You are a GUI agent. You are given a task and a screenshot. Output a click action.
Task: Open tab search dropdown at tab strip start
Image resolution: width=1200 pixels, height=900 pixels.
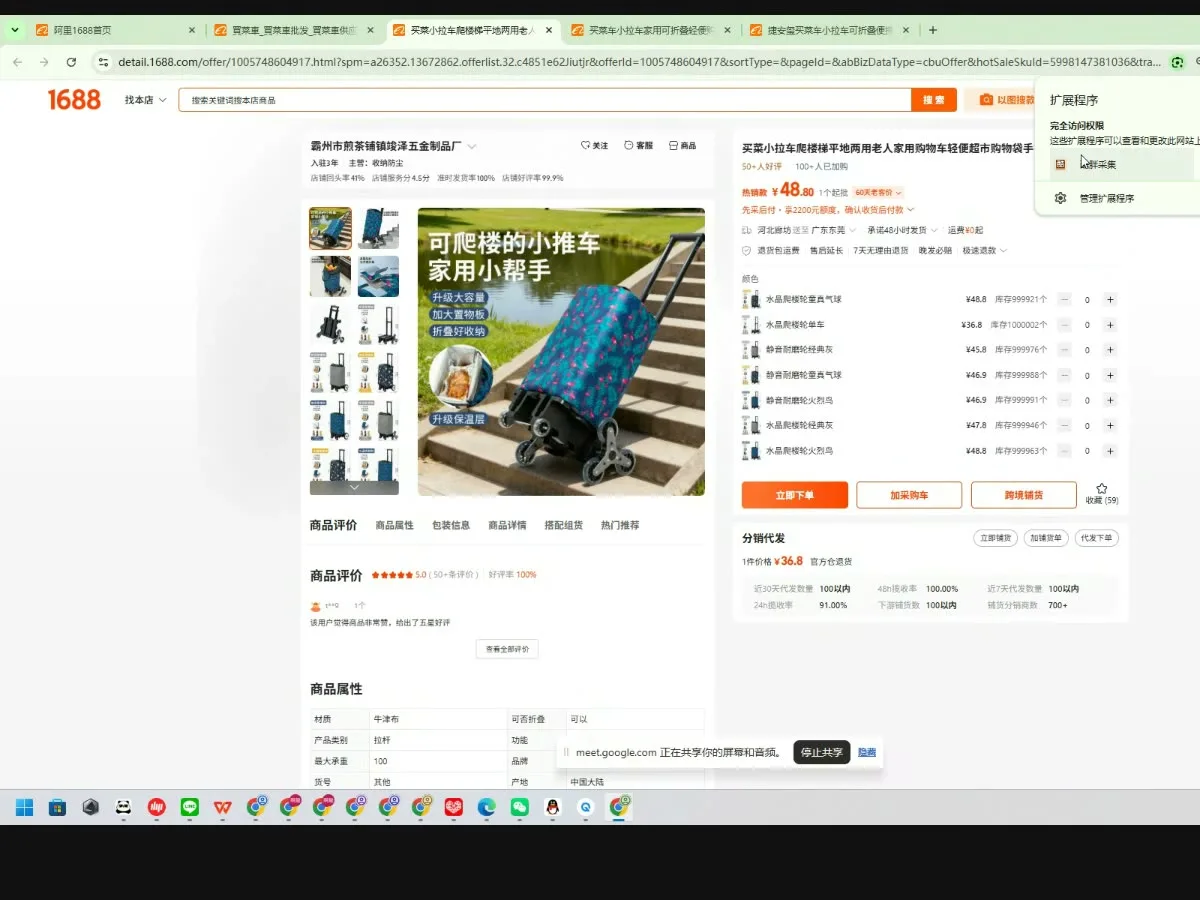[x=14, y=30]
